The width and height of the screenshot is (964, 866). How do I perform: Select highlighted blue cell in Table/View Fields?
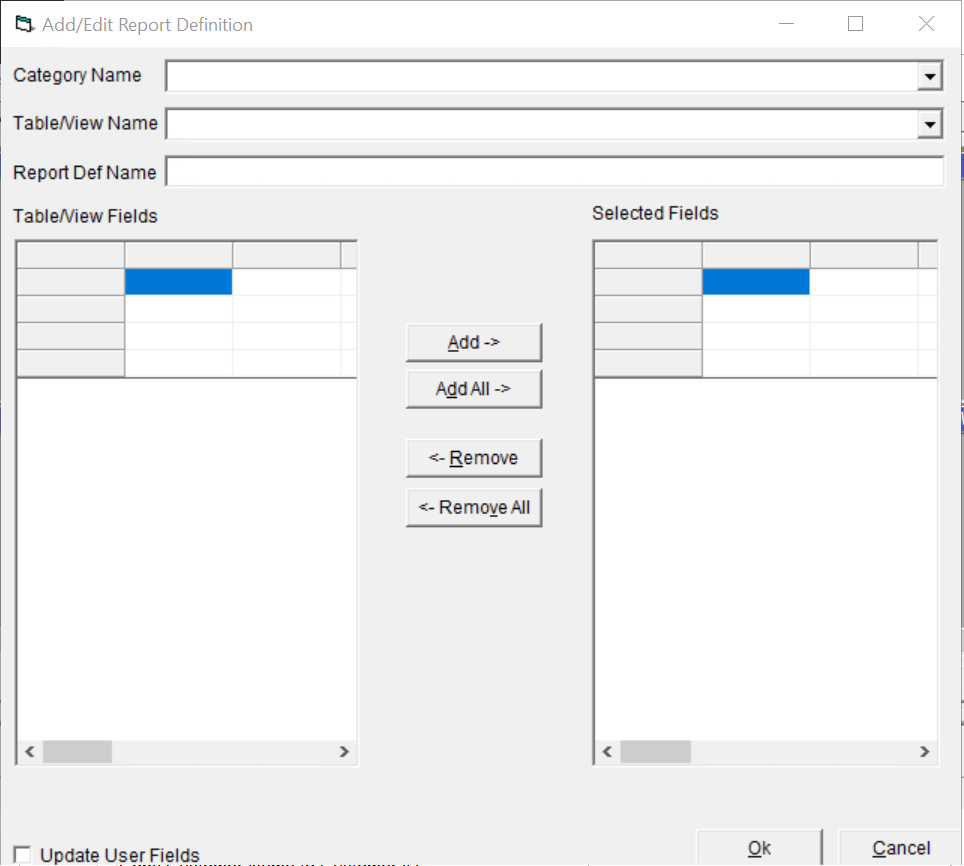click(178, 283)
